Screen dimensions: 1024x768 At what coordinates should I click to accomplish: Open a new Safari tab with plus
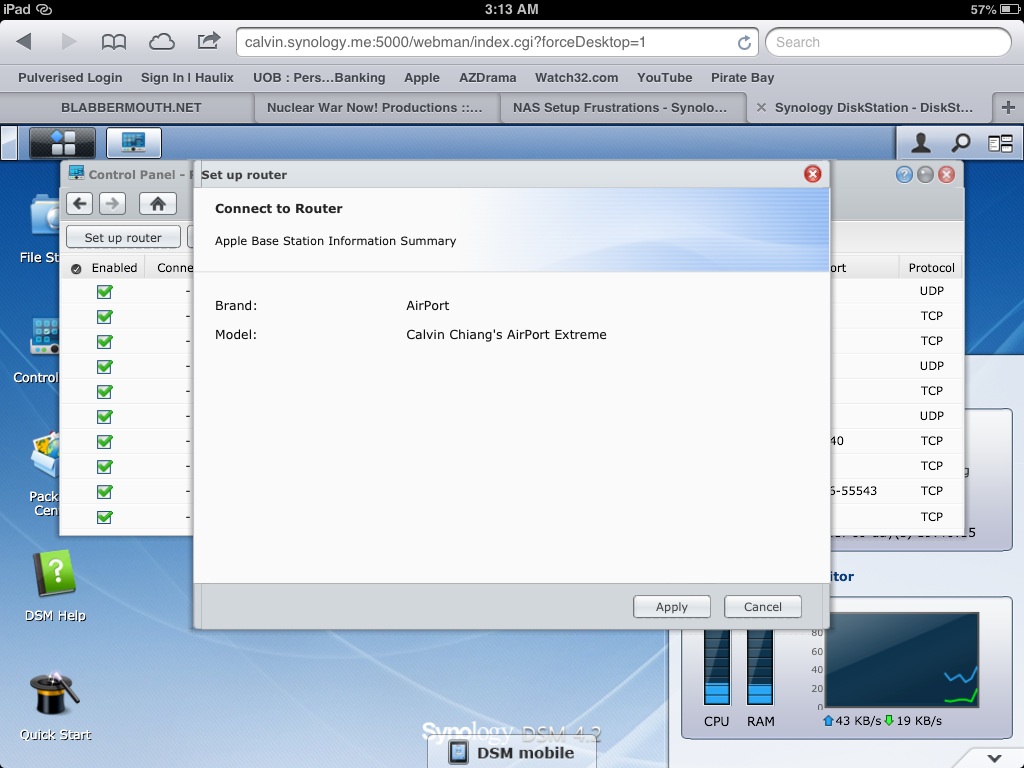[x=1008, y=107]
